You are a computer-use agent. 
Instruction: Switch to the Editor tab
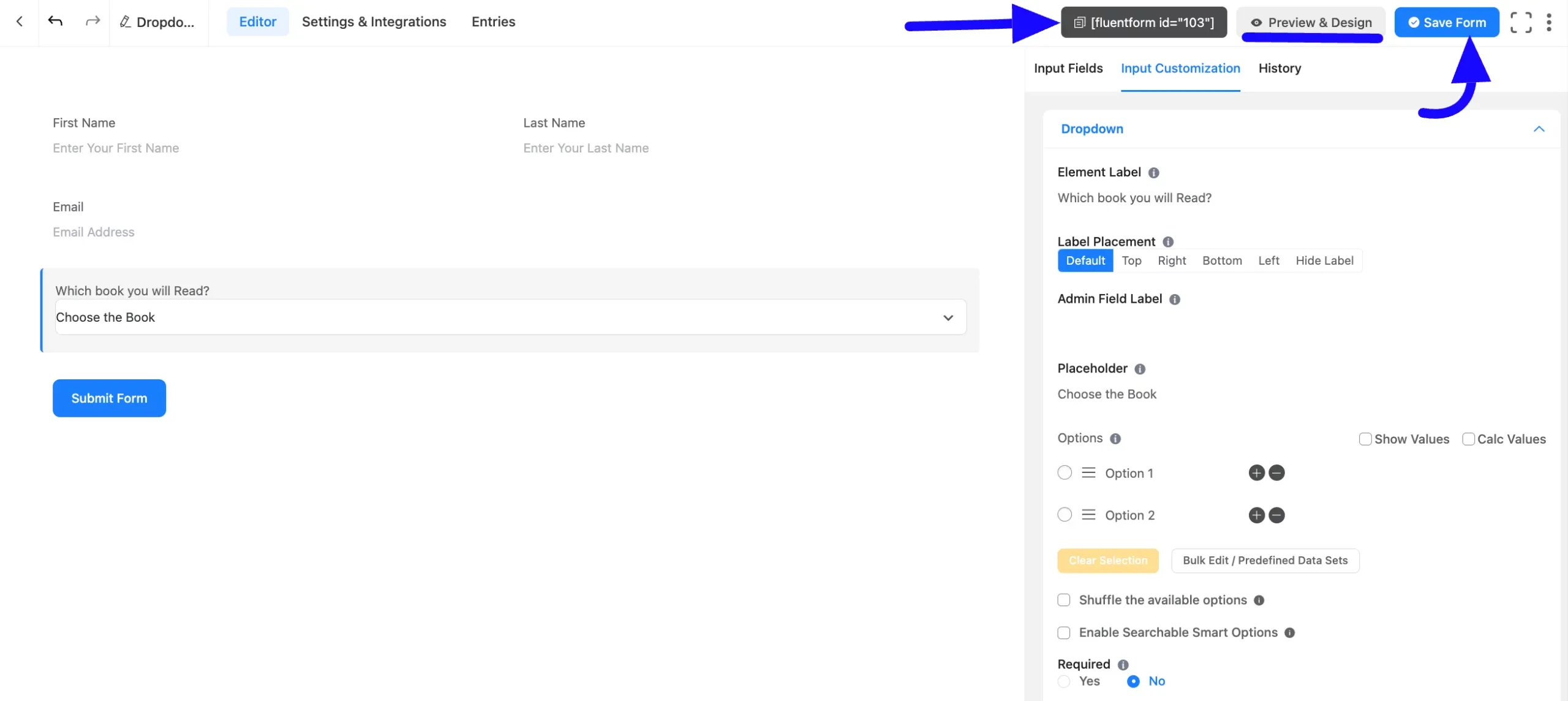[257, 22]
